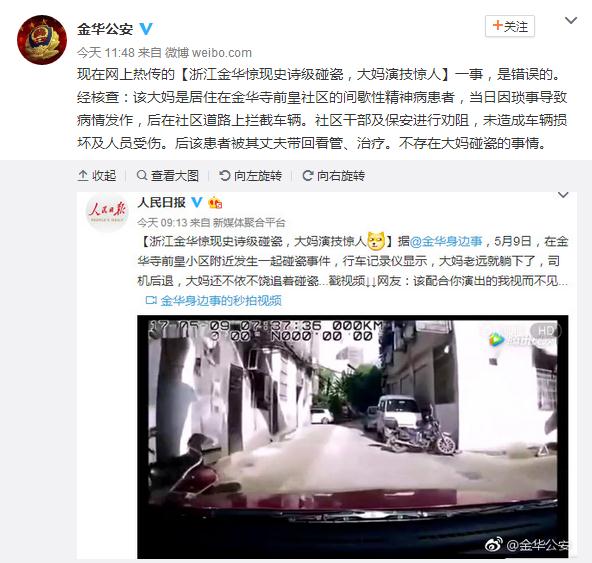The image size is (592, 563).
Task: Click the 人民日报 round logo avatar
Action: [x=108, y=212]
